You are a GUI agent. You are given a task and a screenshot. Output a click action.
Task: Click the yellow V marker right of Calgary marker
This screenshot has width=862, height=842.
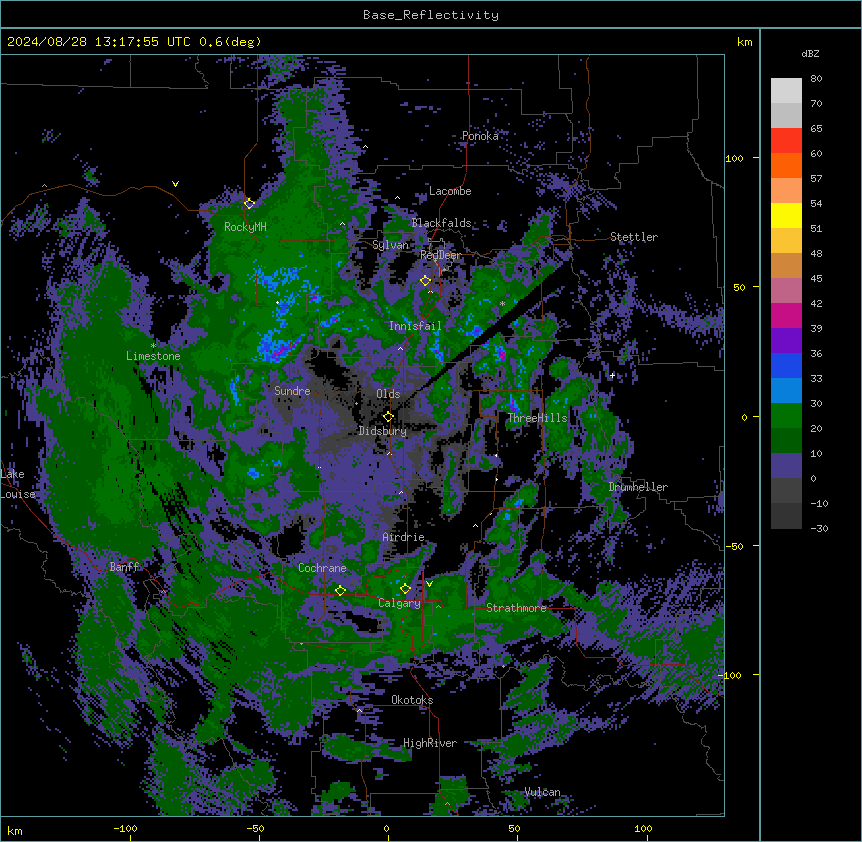[429, 584]
